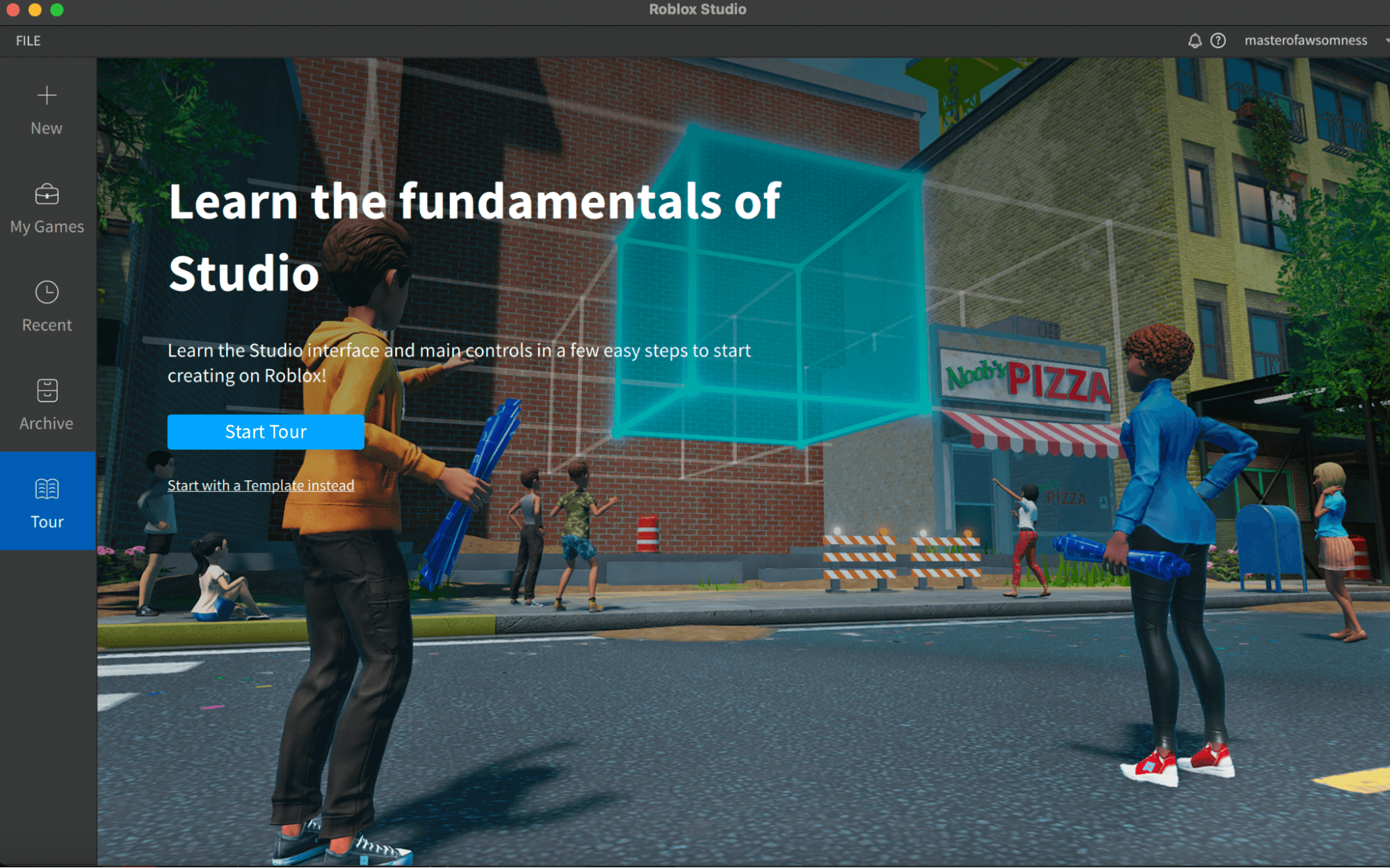Select the Recent tab
The image size is (1390, 868).
click(x=48, y=304)
